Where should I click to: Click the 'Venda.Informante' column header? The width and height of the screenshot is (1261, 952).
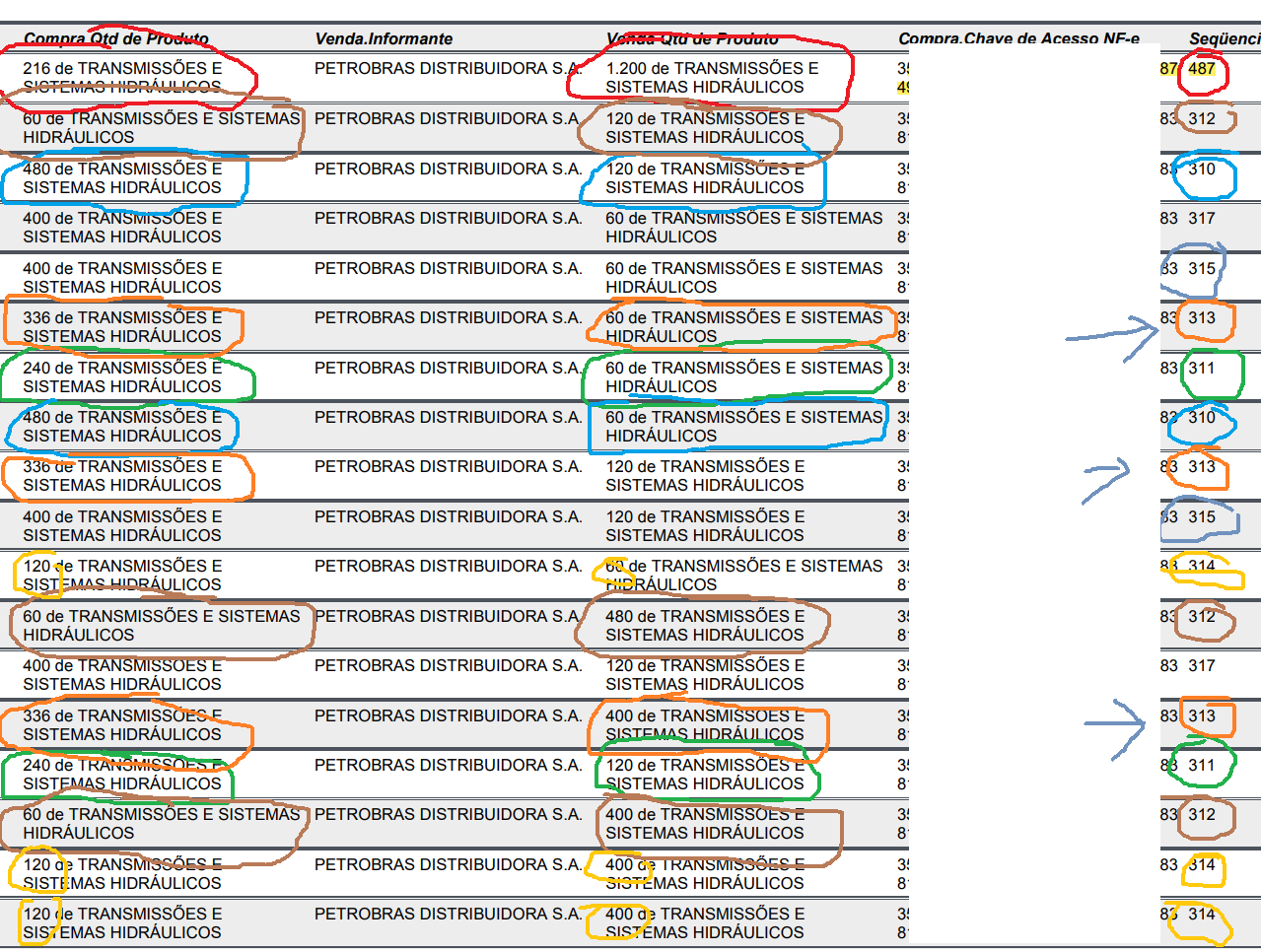[384, 38]
